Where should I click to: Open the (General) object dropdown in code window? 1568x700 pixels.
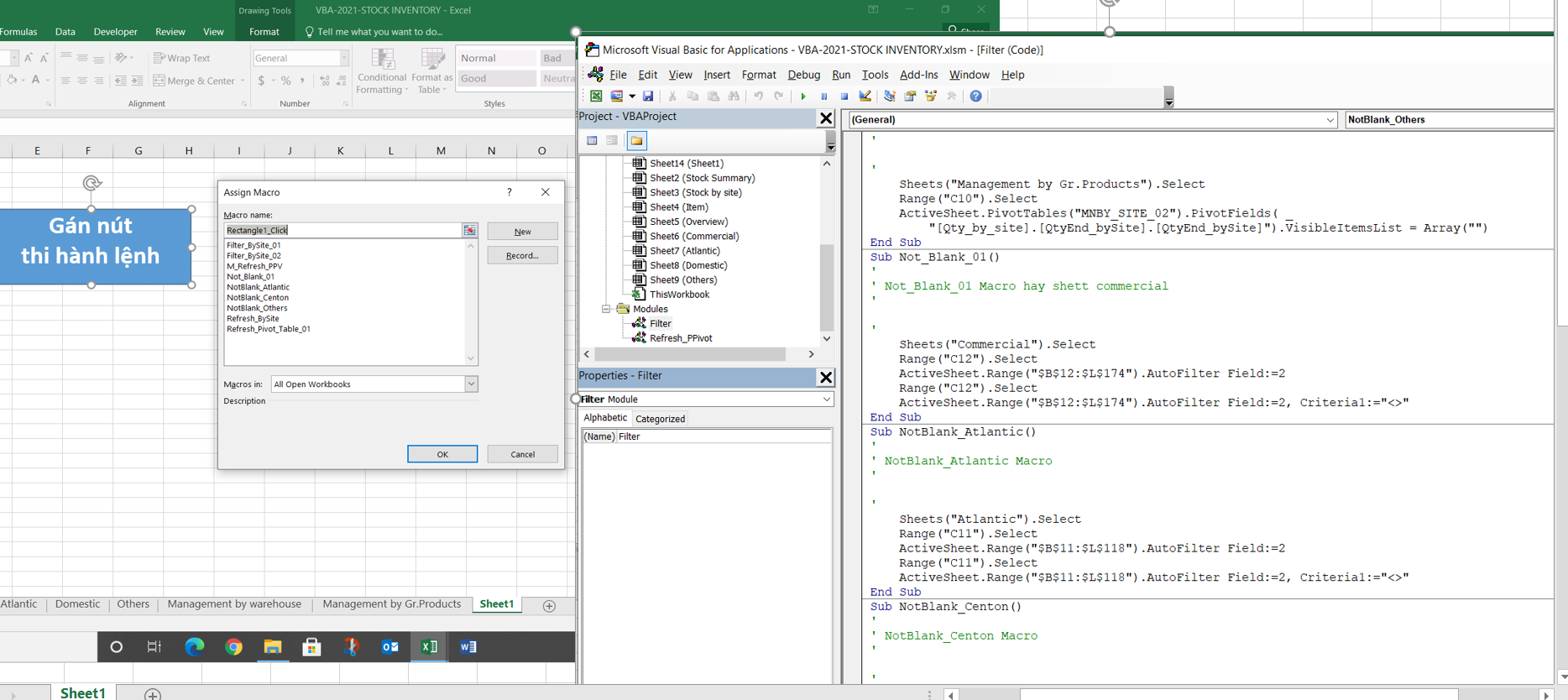coord(1330,120)
